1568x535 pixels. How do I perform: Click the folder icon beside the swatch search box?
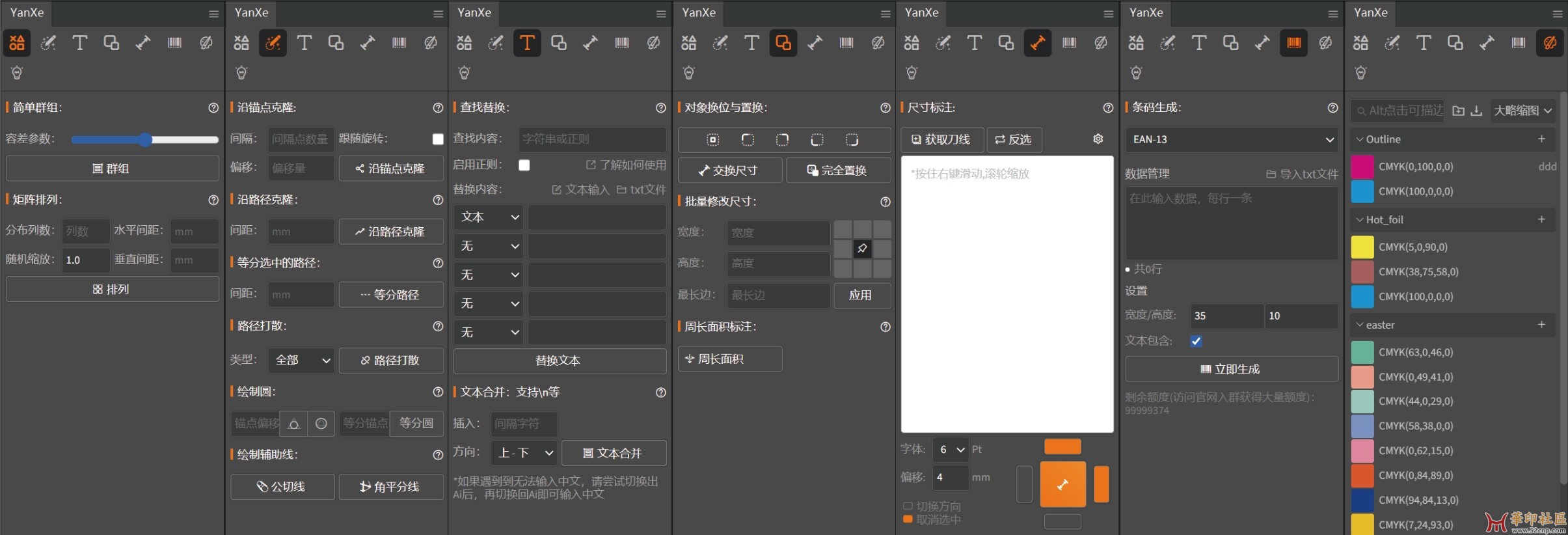[1459, 111]
